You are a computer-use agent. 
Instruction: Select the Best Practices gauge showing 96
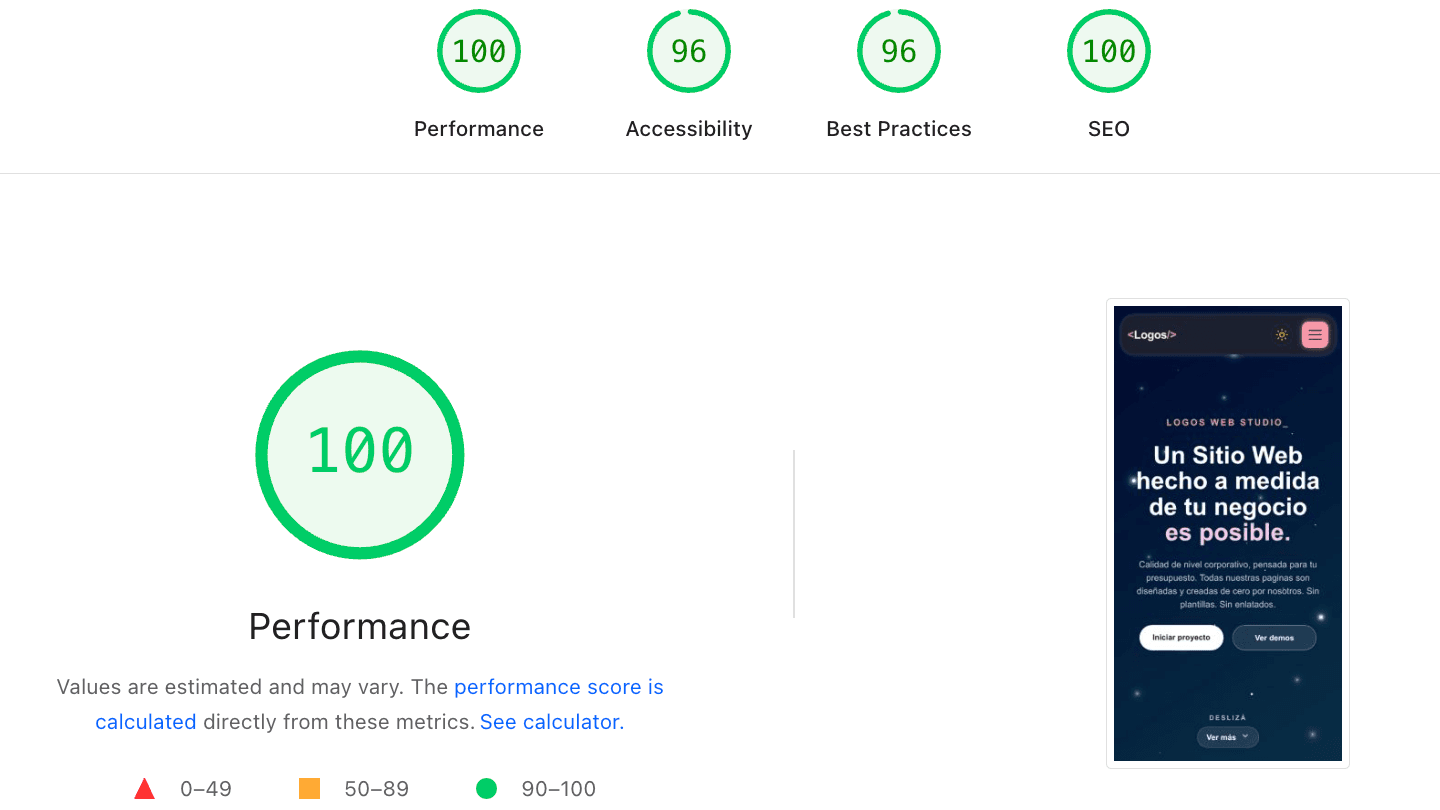[898, 50]
